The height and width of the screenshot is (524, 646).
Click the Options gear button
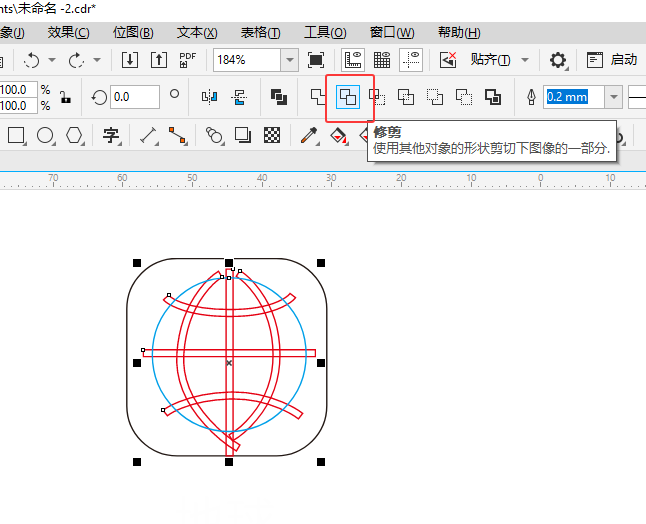click(x=558, y=60)
